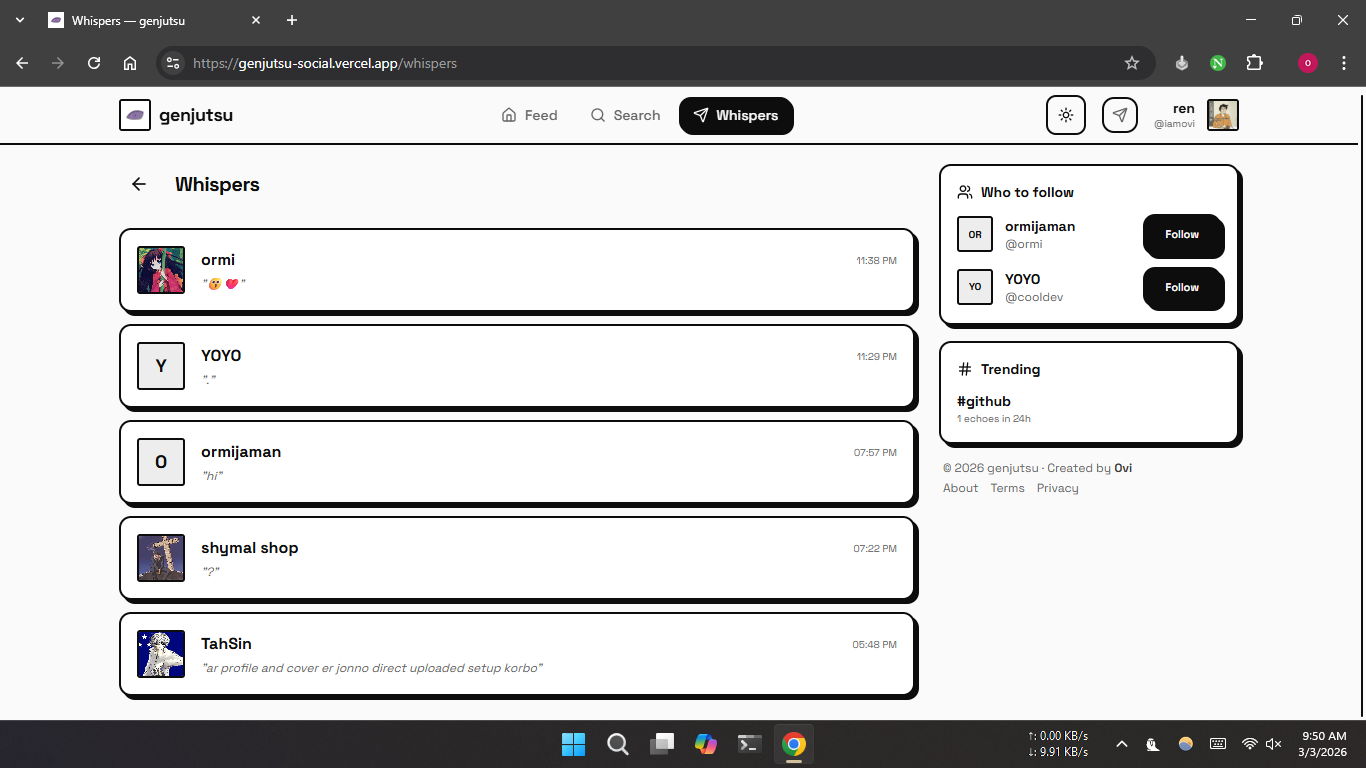1366x768 pixels.
Task: Expand the system tray hidden icons chevron
Action: pyautogui.click(x=1122, y=744)
